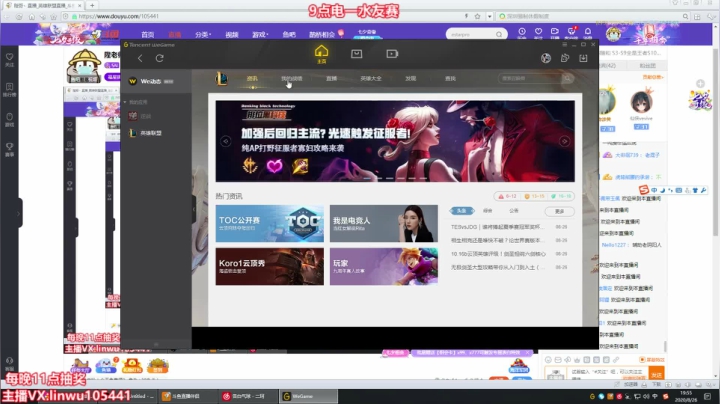Select 公告 news tab
Screen dimensions: 720x404
(x=514, y=211)
